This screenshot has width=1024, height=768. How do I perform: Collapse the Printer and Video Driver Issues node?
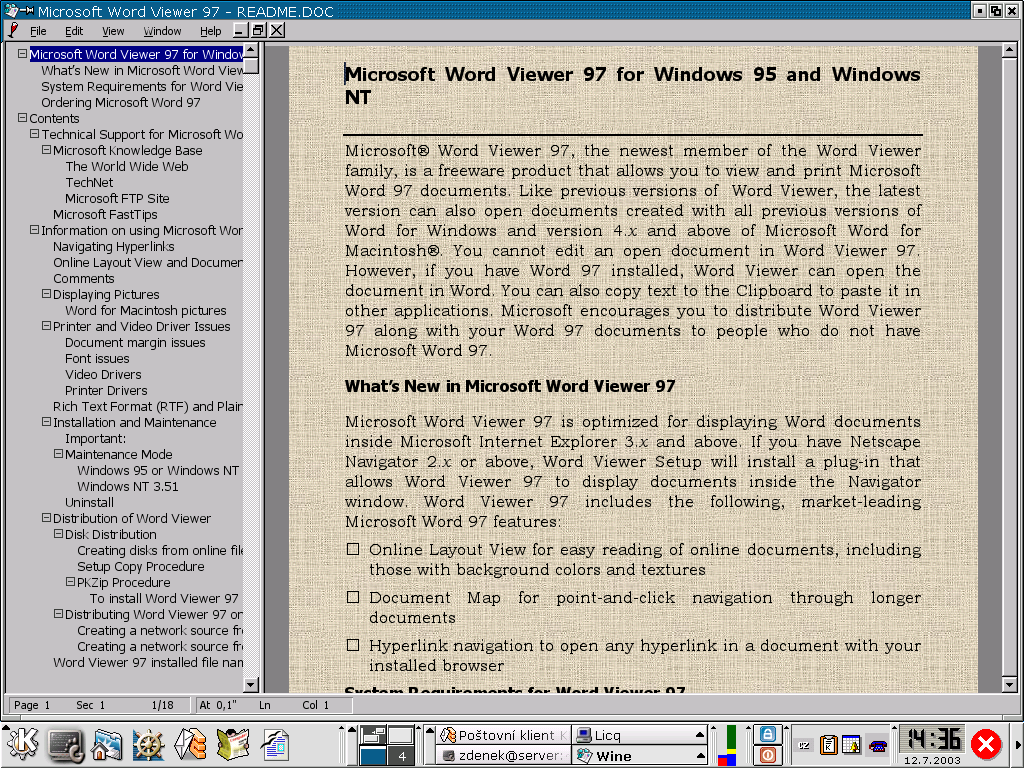(46, 325)
